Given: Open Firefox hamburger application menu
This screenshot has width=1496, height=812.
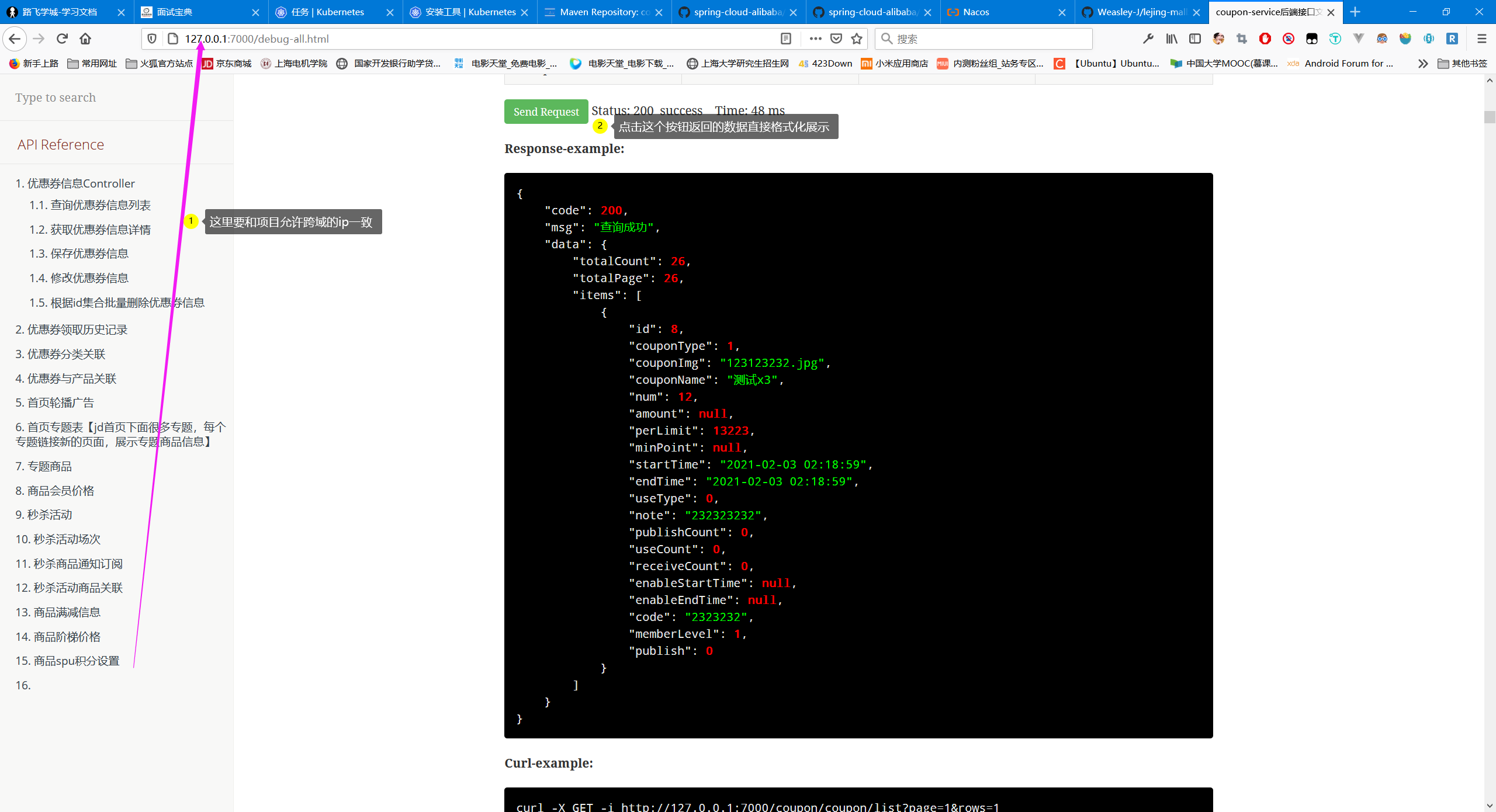Looking at the screenshot, I should [1481, 39].
